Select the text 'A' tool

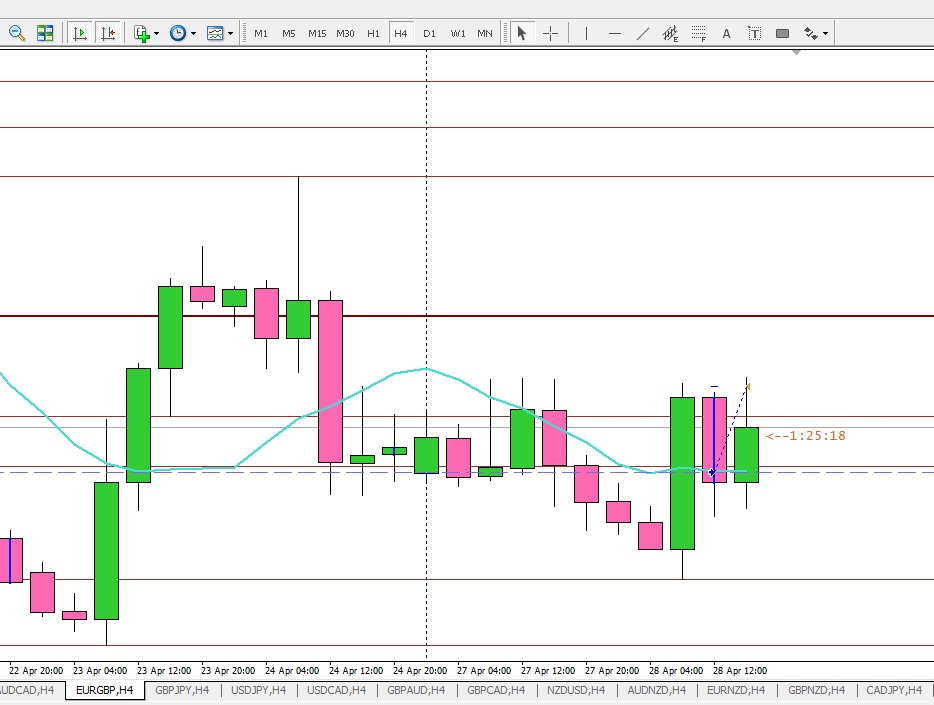pos(726,34)
